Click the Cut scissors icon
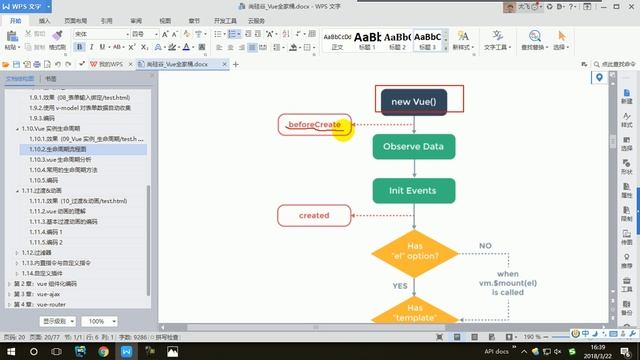The width and height of the screenshot is (640, 360). (x=28, y=34)
